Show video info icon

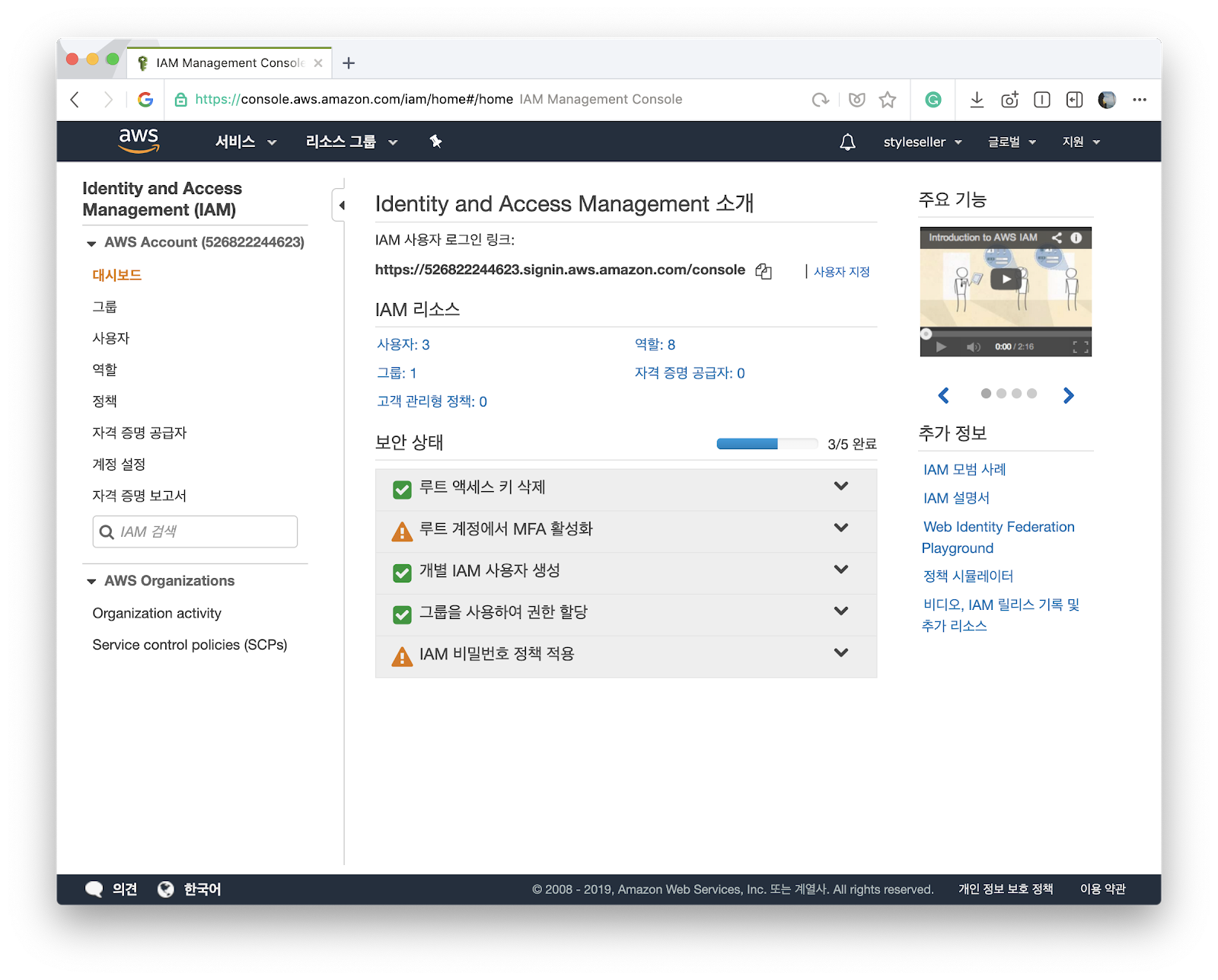[x=1076, y=238]
